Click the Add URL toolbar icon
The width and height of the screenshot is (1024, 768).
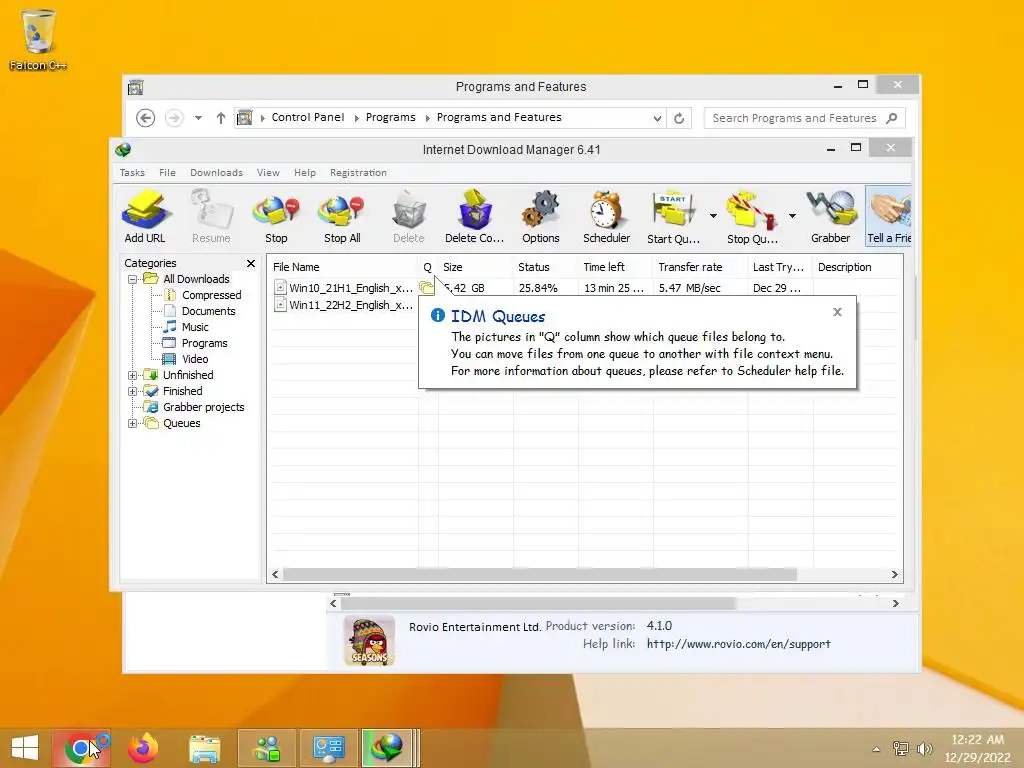pyautogui.click(x=145, y=217)
